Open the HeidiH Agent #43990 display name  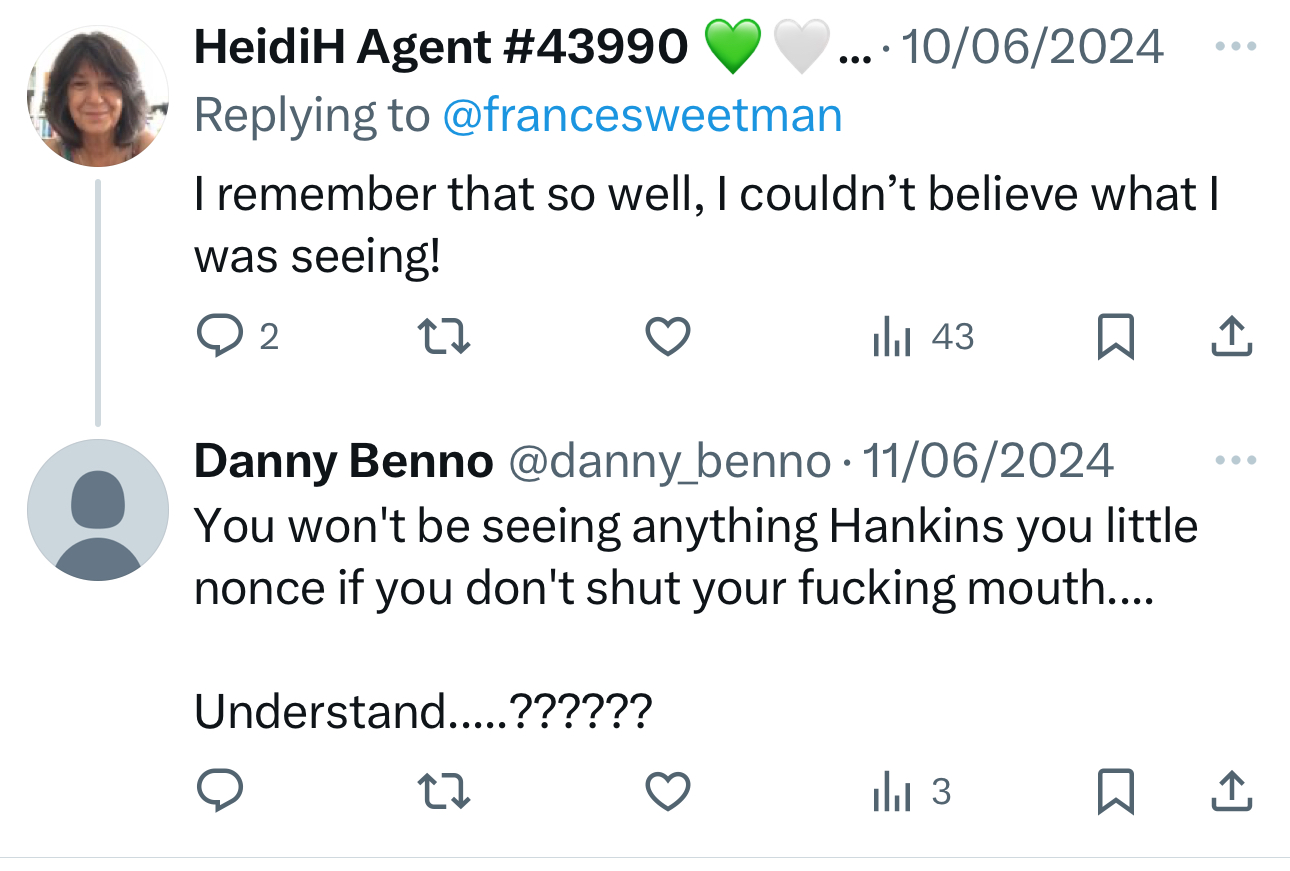pyautogui.click(x=441, y=46)
